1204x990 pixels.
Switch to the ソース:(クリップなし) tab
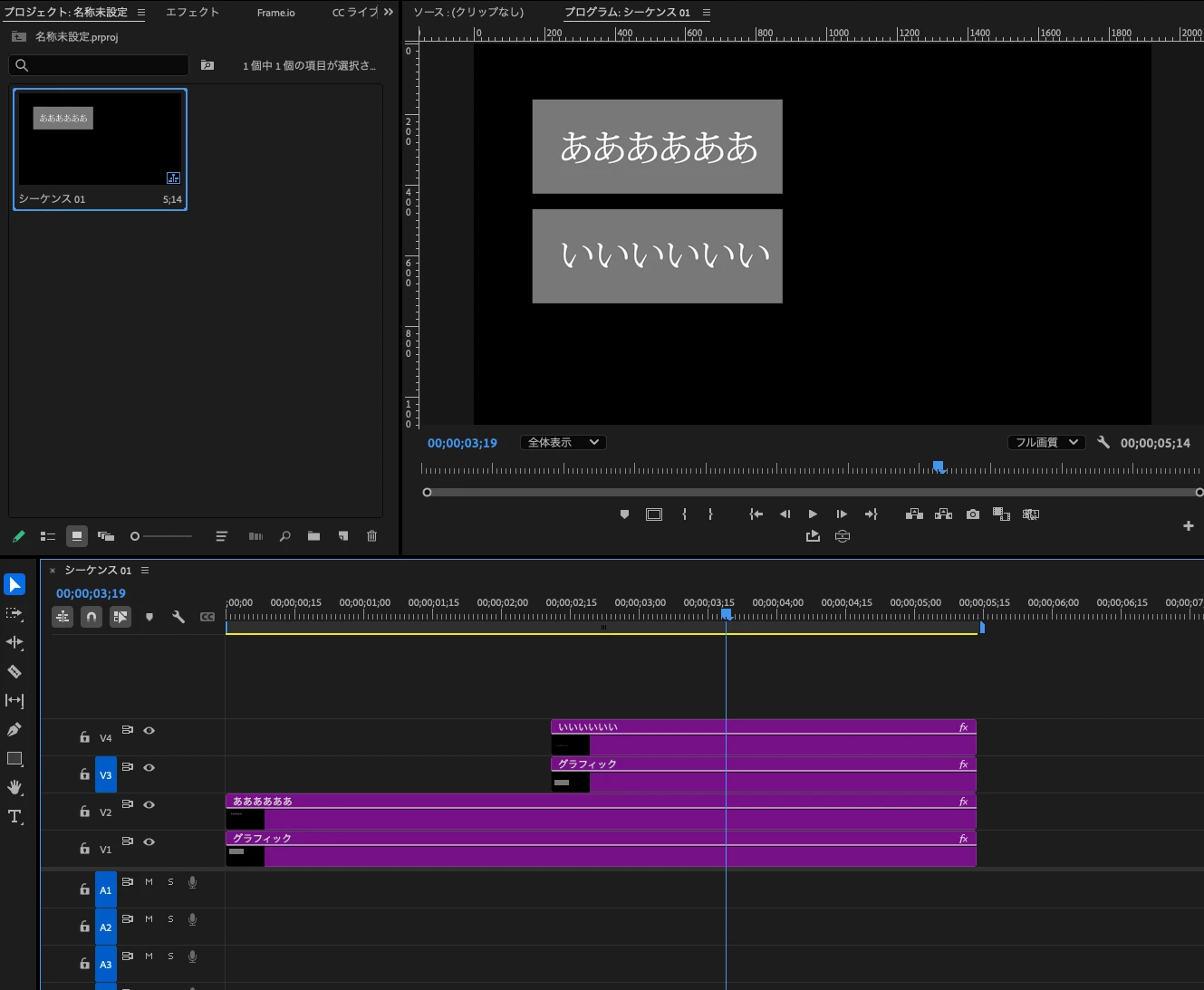pyautogui.click(x=468, y=13)
